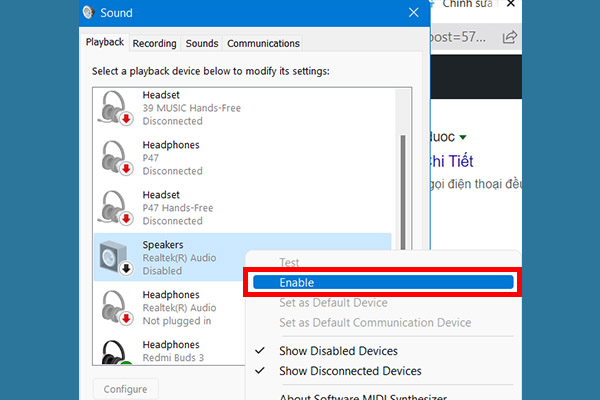Toggle Show Disabled Devices option
Image resolution: width=600 pixels, height=400 pixels.
338,351
